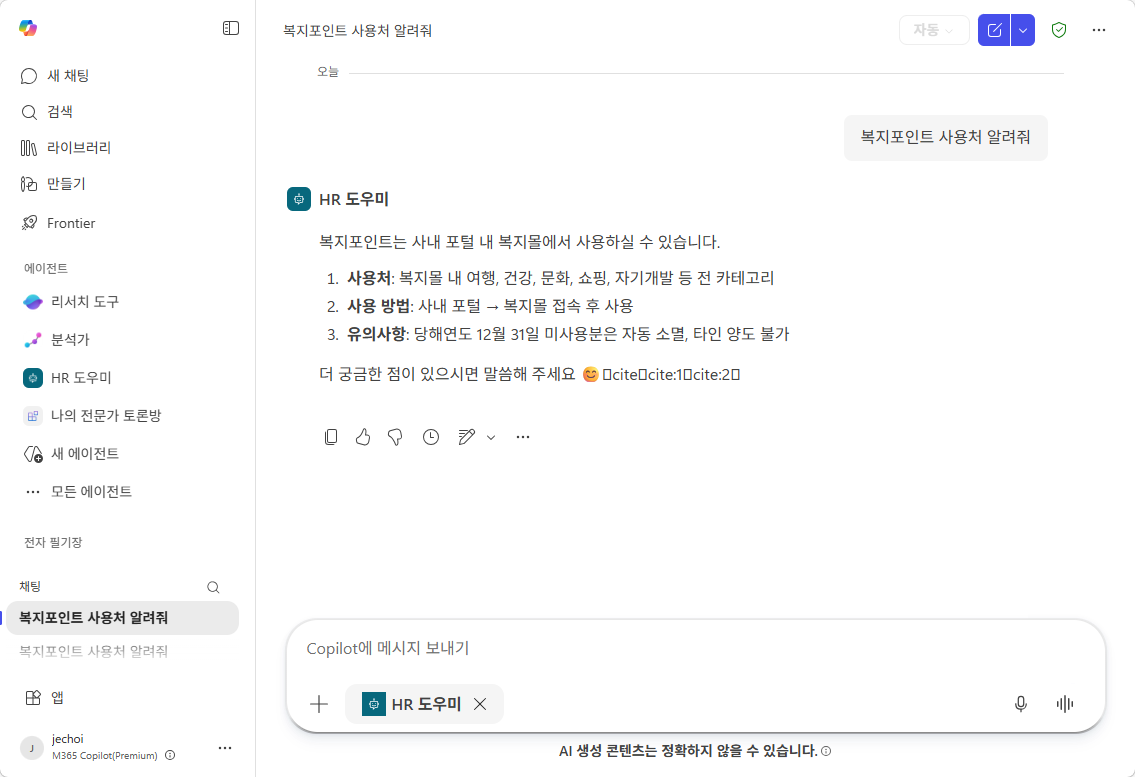
Task: Create a new agent via 새 에이전트
Action: [x=71, y=453]
